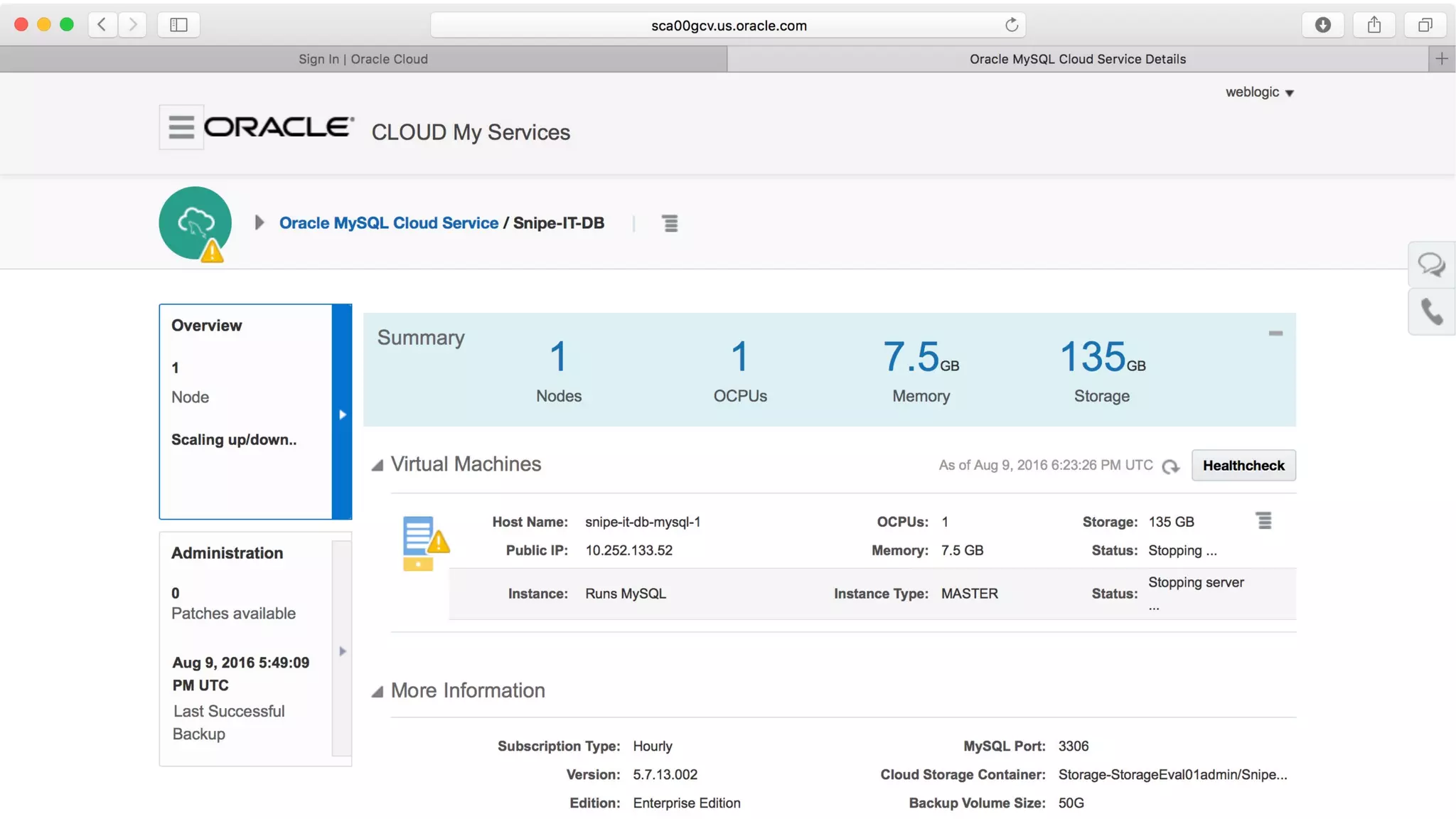The height and width of the screenshot is (819, 1456).
Task: Collapse the More Information section
Action: click(378, 692)
